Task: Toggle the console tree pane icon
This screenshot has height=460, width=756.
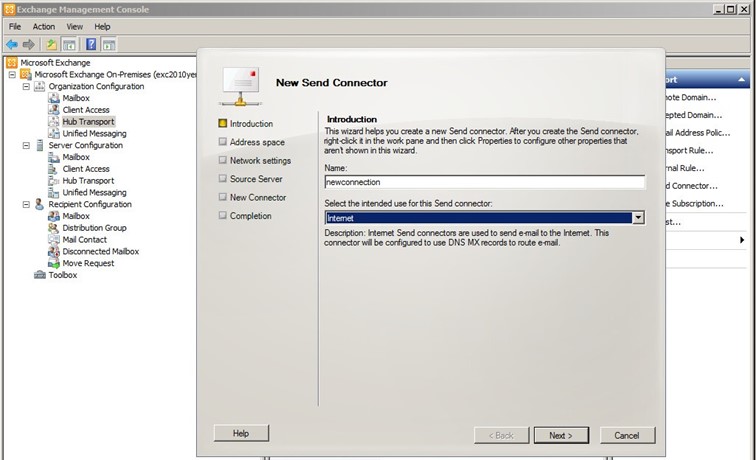Action: pyautogui.click(x=69, y=45)
